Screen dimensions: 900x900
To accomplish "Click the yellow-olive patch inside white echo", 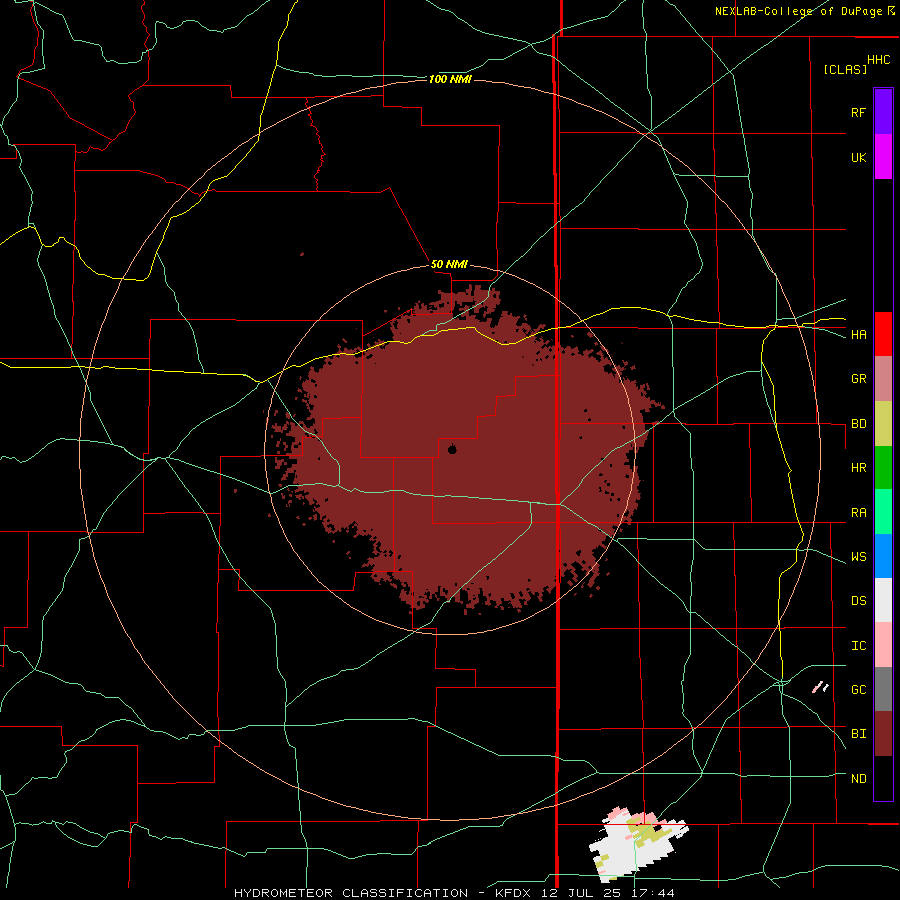I will click(x=647, y=831).
